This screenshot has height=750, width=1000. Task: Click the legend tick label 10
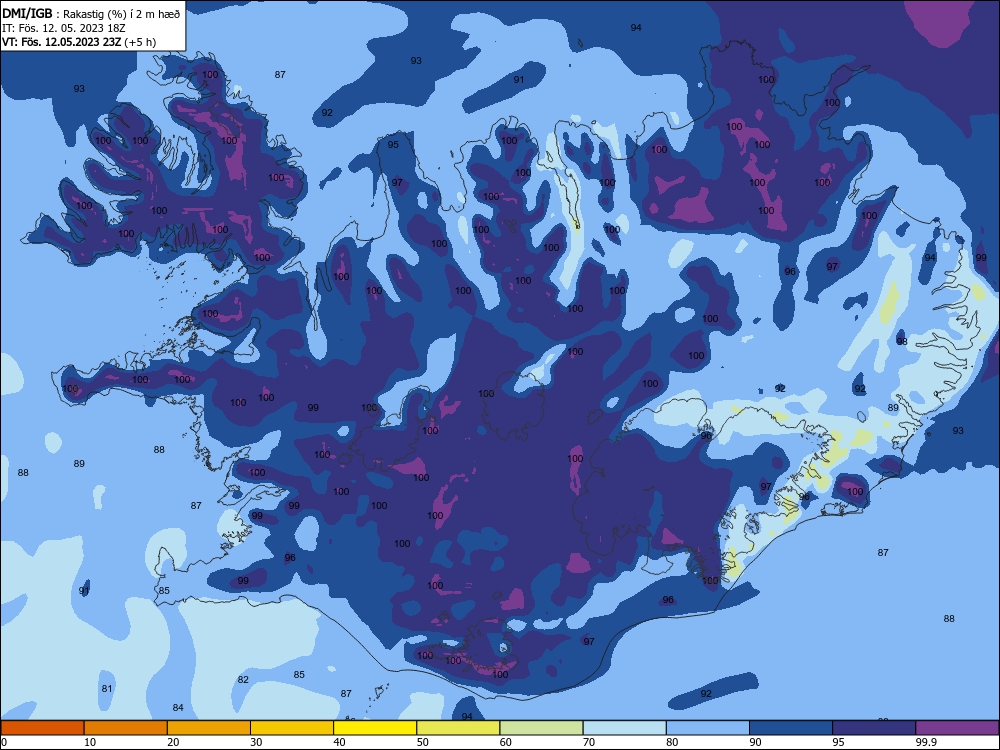click(90, 742)
